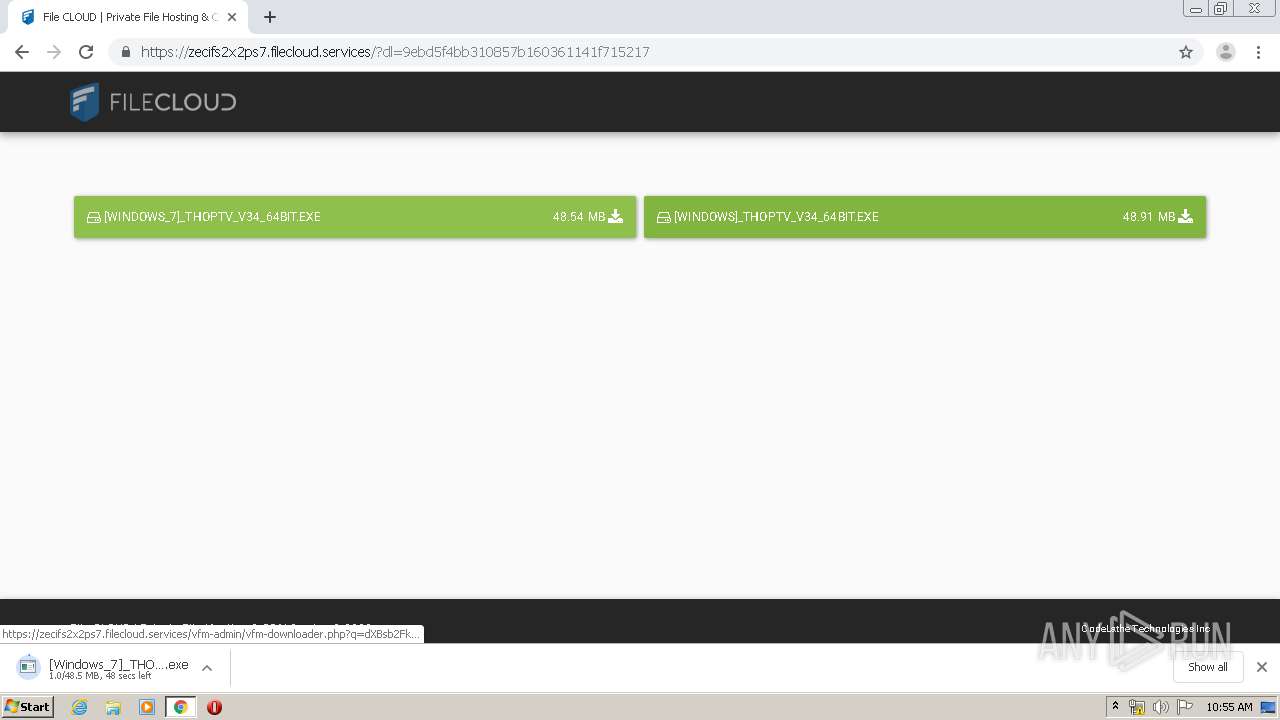Image resolution: width=1280 pixels, height=720 pixels.
Task: Click drive icon before [WINDOWS_7] filename
Action: [x=93, y=217]
